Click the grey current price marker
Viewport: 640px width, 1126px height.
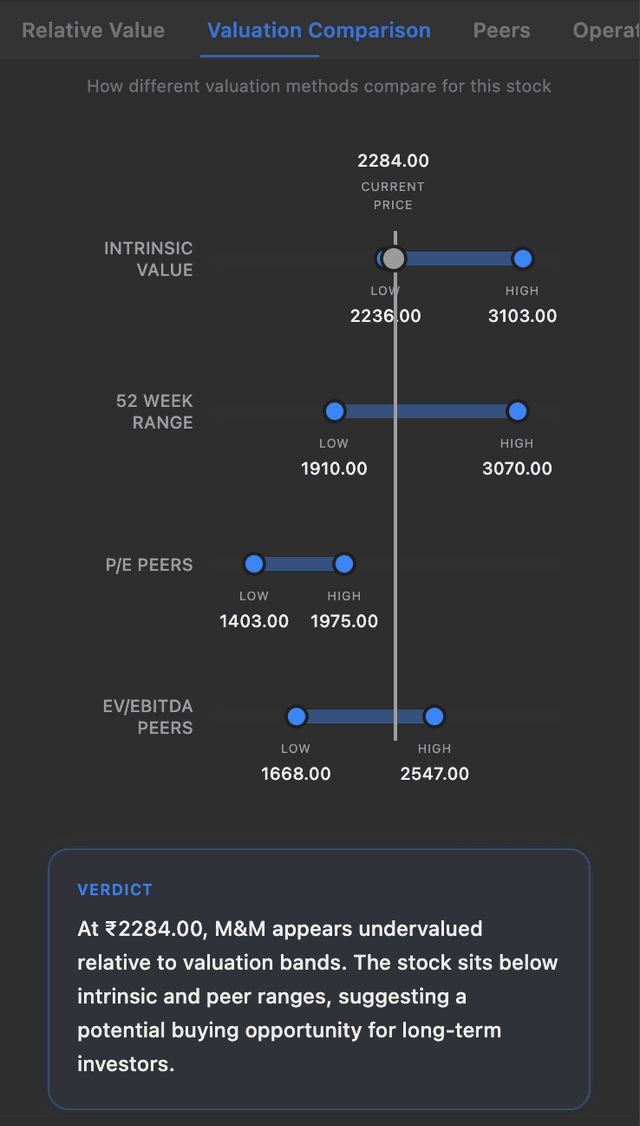(394, 259)
